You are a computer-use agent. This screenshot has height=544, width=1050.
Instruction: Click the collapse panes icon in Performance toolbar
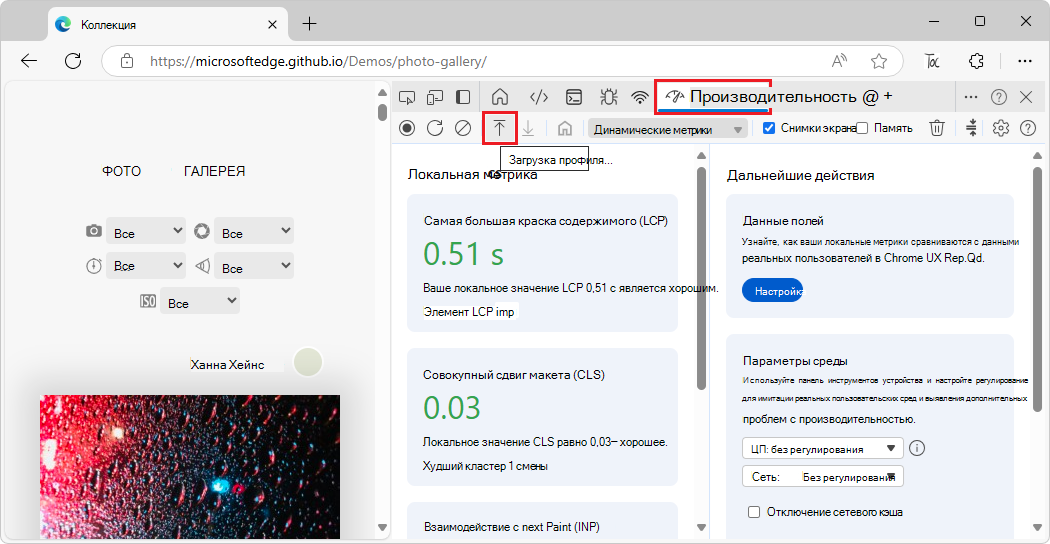tap(973, 128)
